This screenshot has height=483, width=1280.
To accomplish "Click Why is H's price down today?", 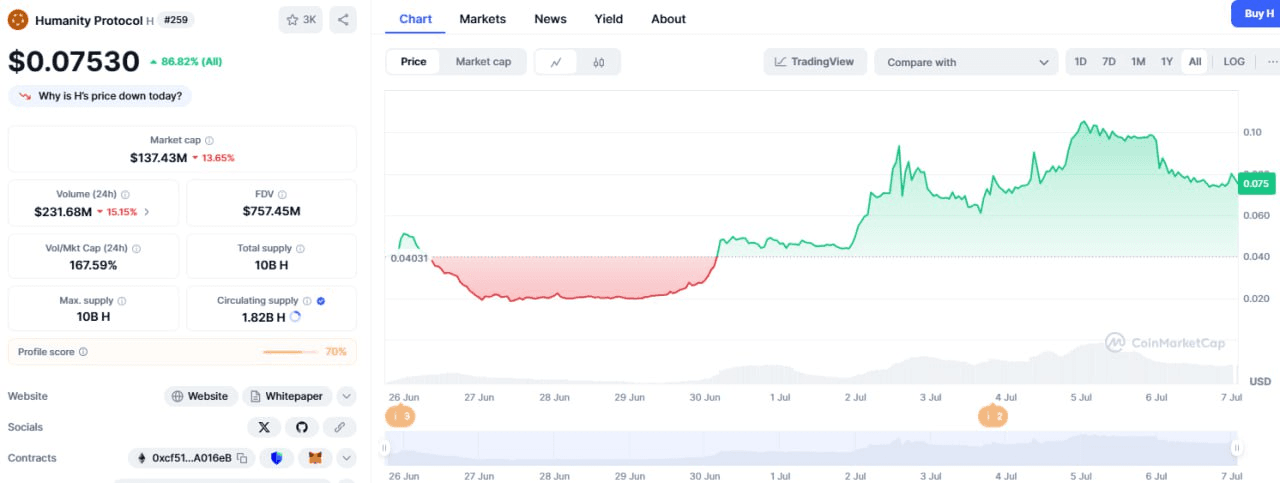I will pos(100,96).
